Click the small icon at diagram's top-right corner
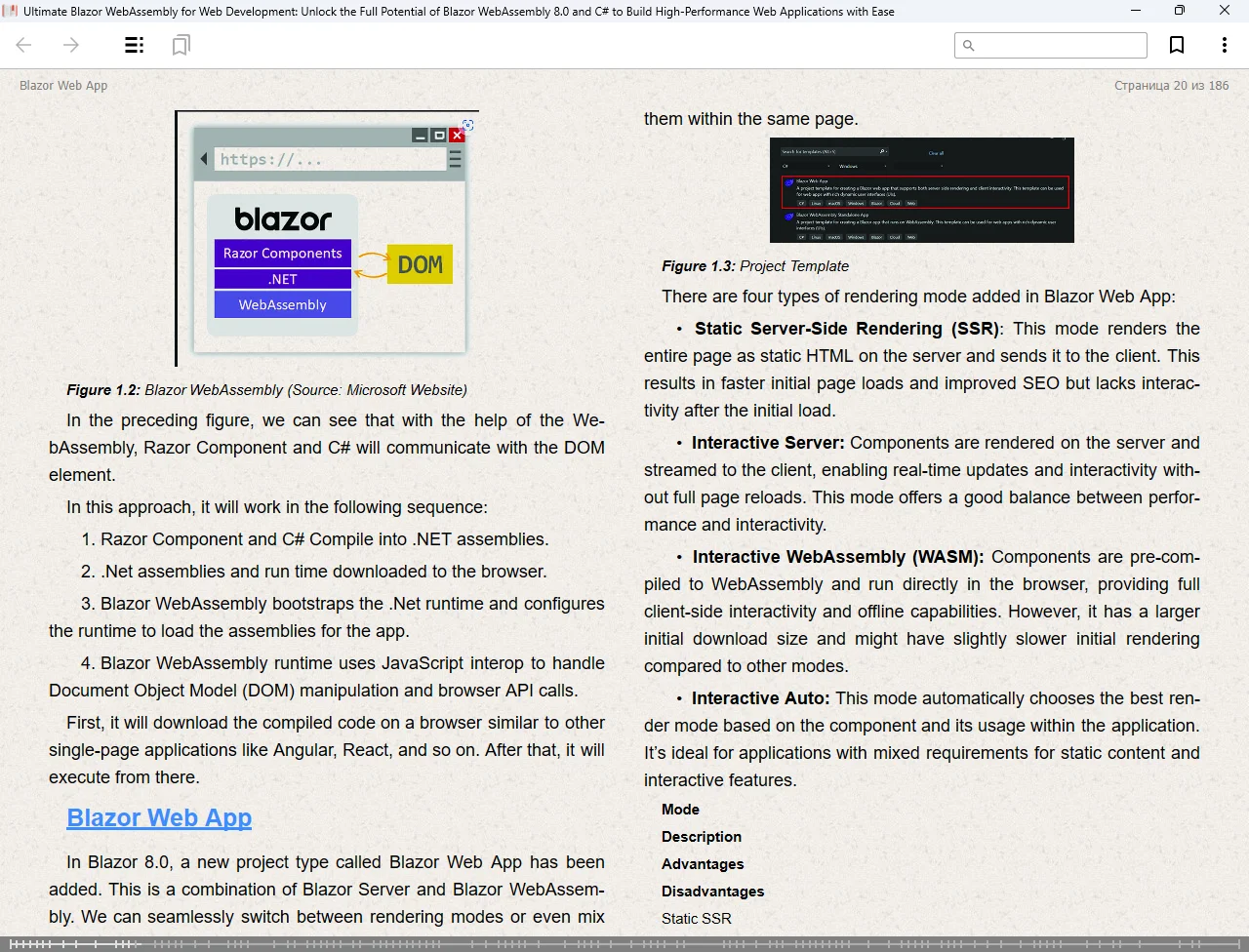Screen dimensions: 1249x952 coord(468,125)
